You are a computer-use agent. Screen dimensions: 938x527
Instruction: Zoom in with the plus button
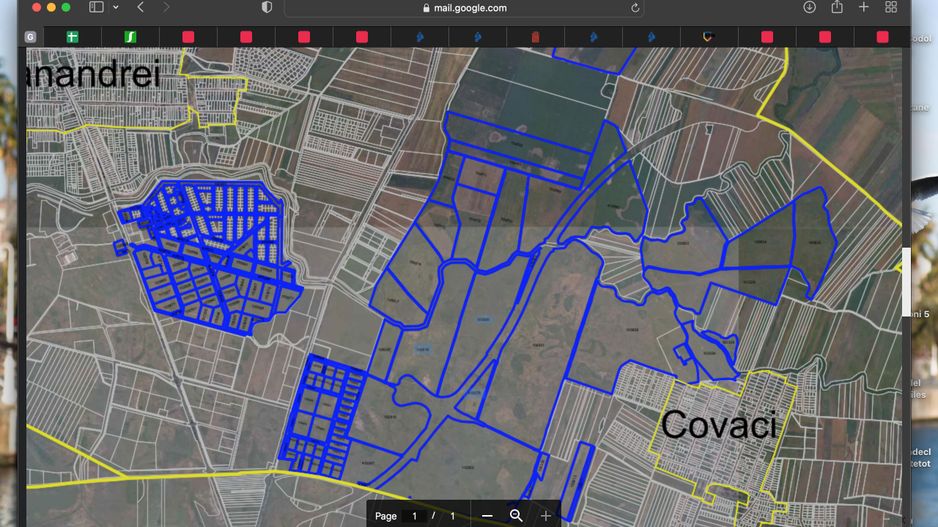[x=546, y=516]
